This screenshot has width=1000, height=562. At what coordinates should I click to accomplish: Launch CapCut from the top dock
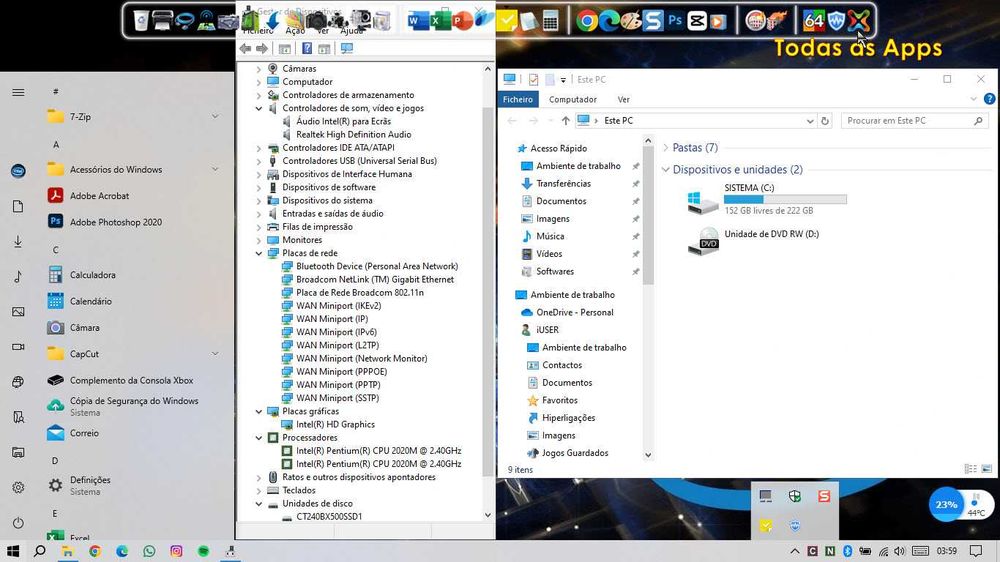pos(696,21)
